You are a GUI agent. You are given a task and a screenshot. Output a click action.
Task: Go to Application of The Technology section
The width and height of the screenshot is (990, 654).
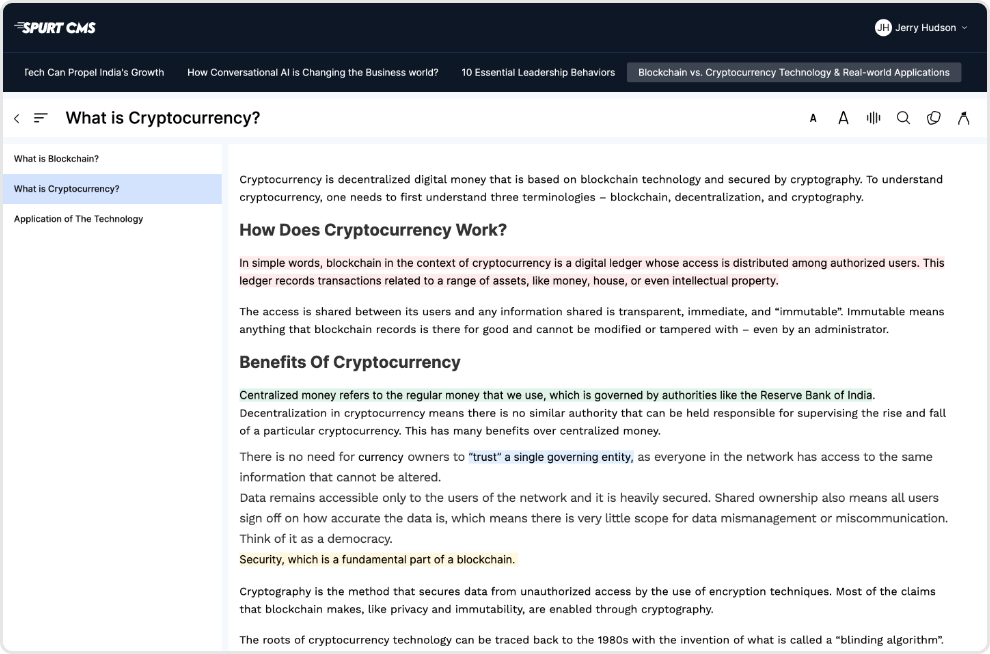[112, 219]
